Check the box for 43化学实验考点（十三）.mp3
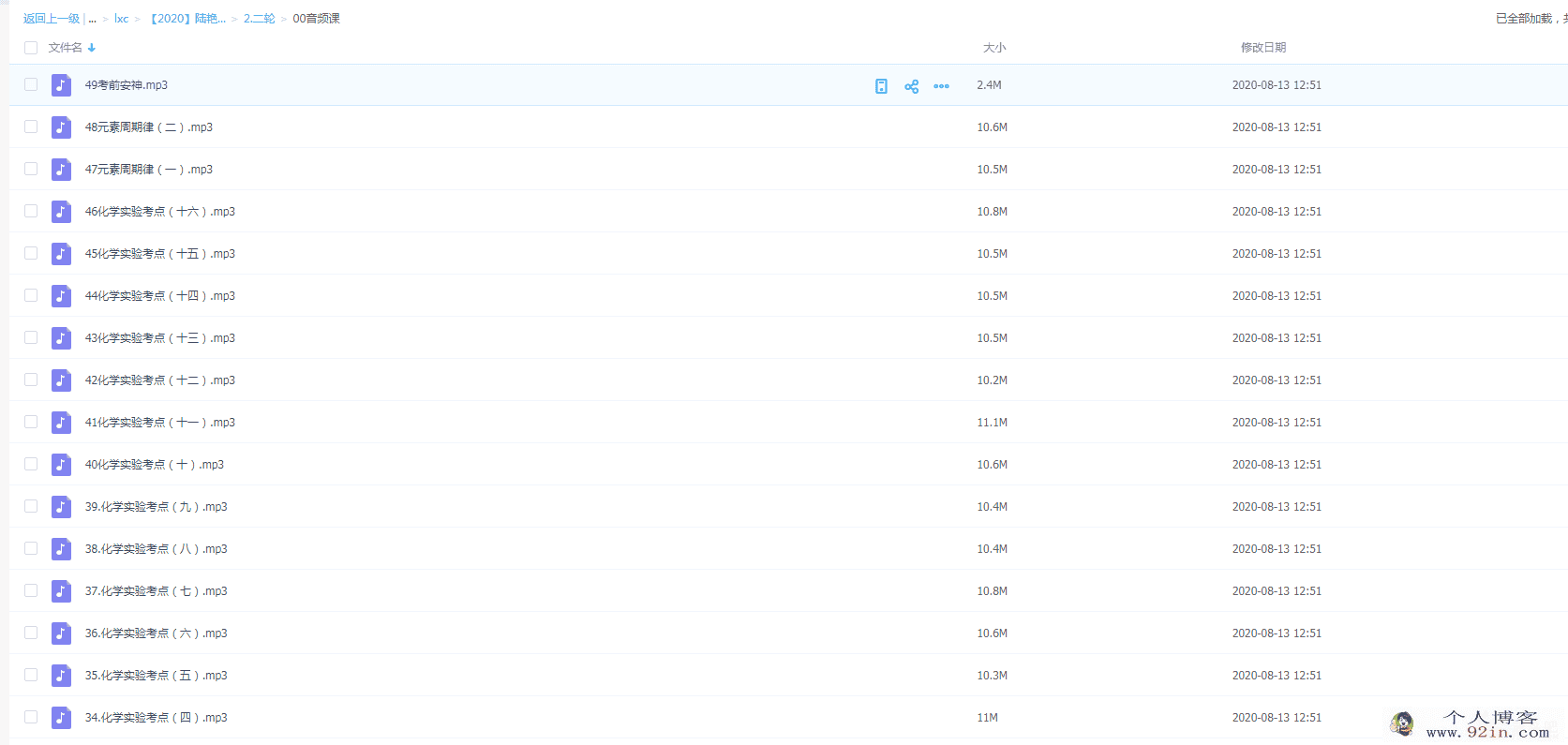Screen dimensions: 1568x745 pyautogui.click(x=31, y=337)
